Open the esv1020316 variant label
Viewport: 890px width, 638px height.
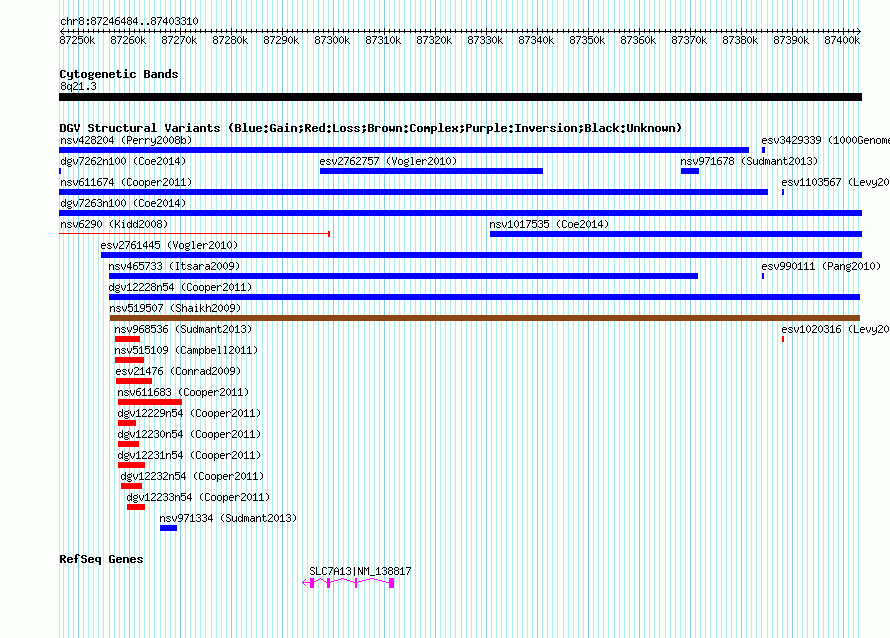pyautogui.click(x=836, y=329)
